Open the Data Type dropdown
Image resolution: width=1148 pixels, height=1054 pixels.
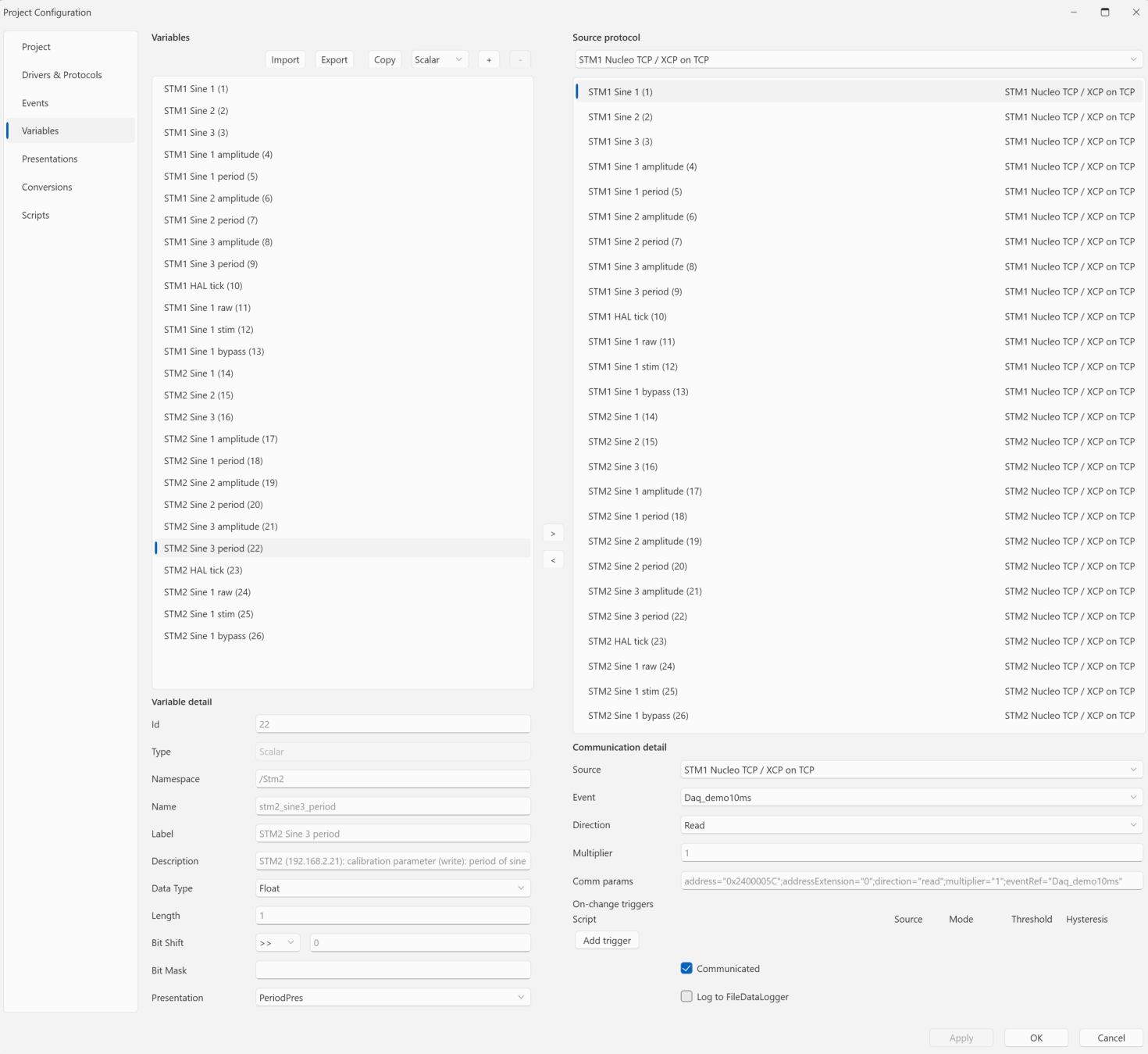point(393,888)
